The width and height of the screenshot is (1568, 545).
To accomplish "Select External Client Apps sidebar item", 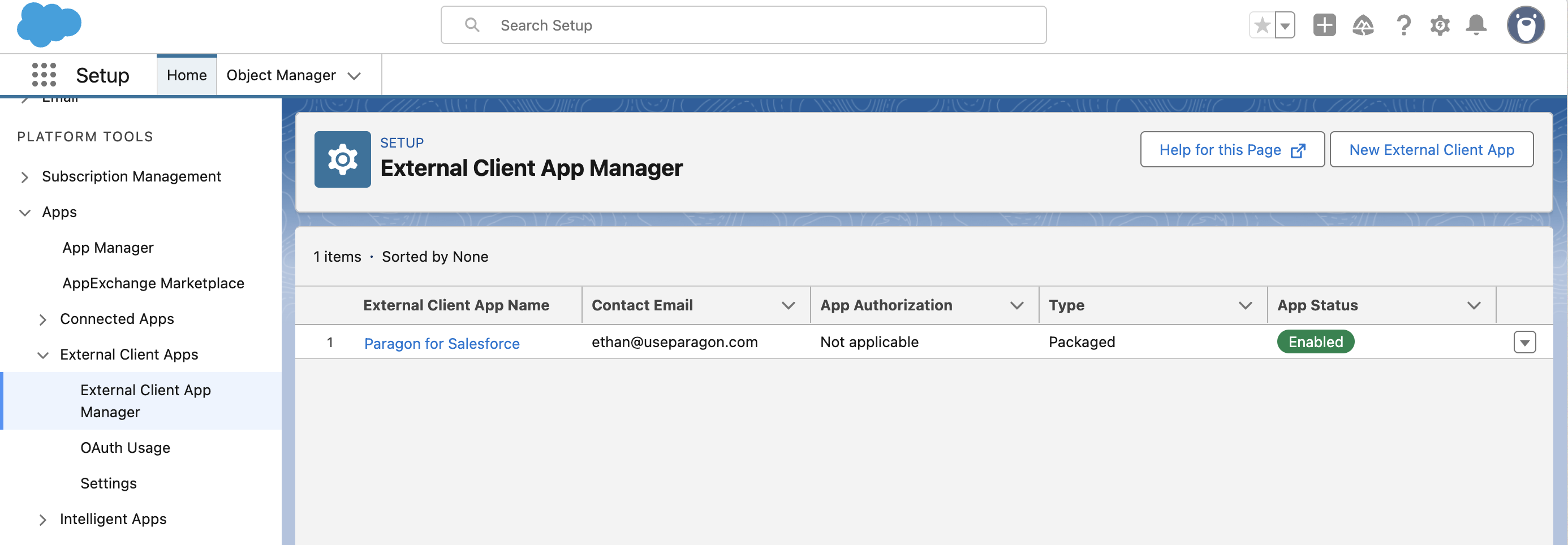I will pyautogui.click(x=128, y=354).
